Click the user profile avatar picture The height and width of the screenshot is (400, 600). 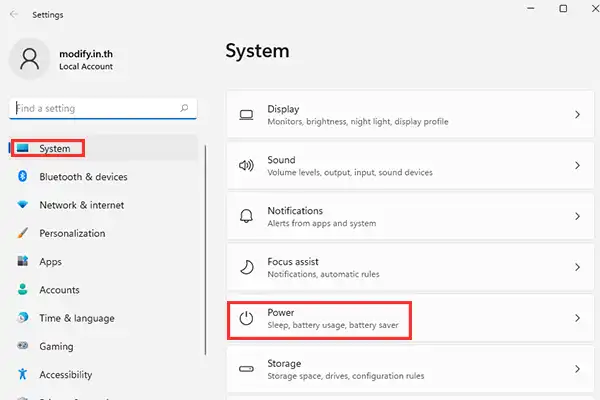29,60
